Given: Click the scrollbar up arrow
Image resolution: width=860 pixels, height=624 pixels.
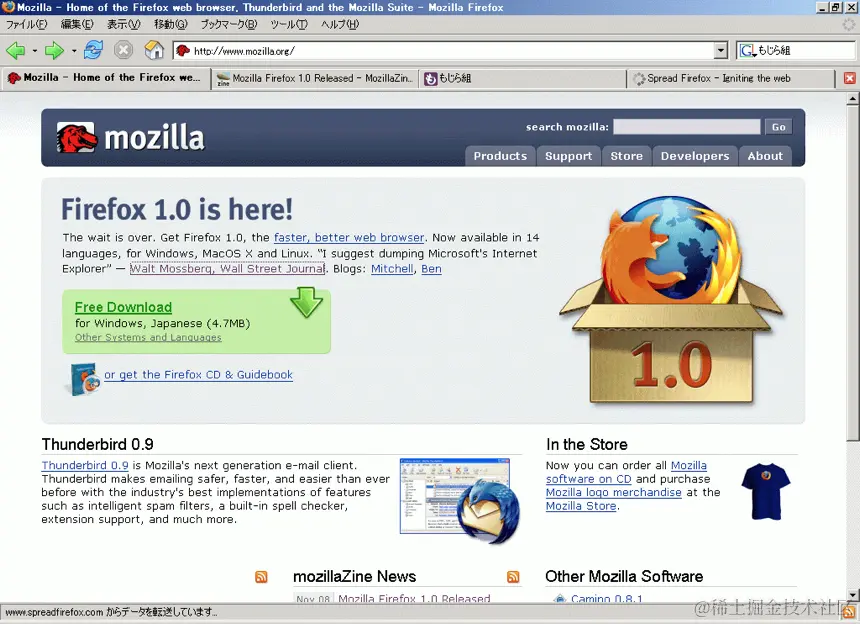Looking at the screenshot, I should (852, 99).
